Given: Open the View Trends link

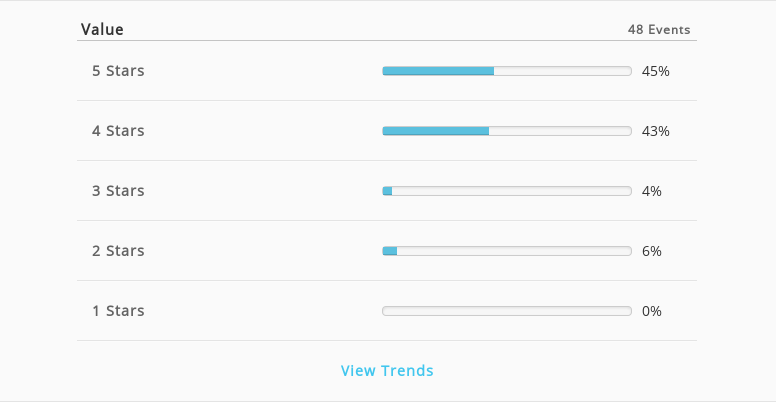Looking at the screenshot, I should 387,371.
